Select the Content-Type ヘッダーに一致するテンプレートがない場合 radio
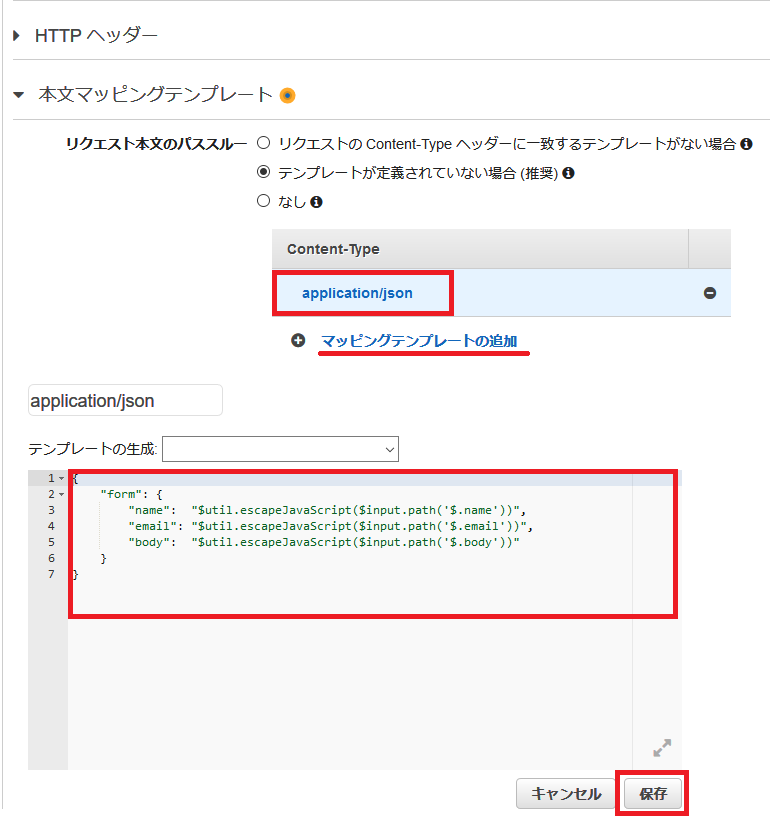Screen dimensions: 770x818 (x=264, y=143)
